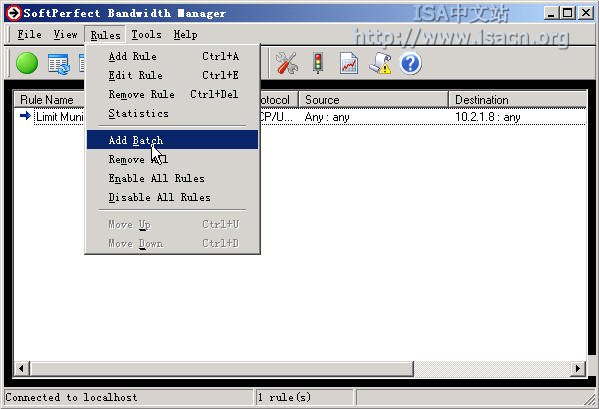Click the green connect circle toolbar icon
Screen dimensions: 599x409
tap(27, 63)
